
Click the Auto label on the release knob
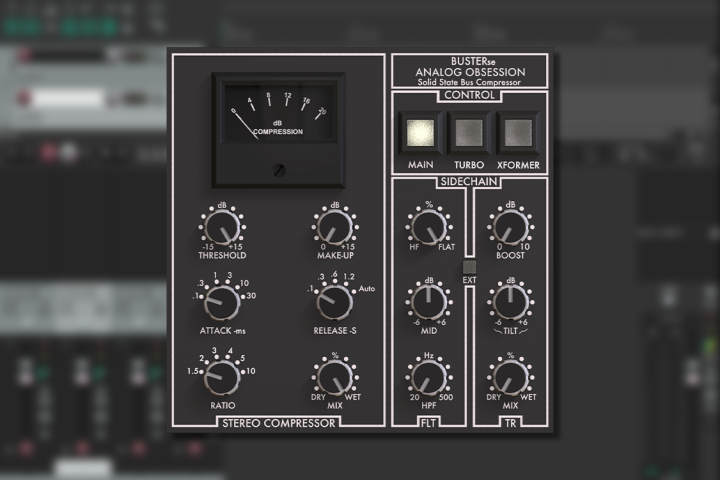point(367,288)
